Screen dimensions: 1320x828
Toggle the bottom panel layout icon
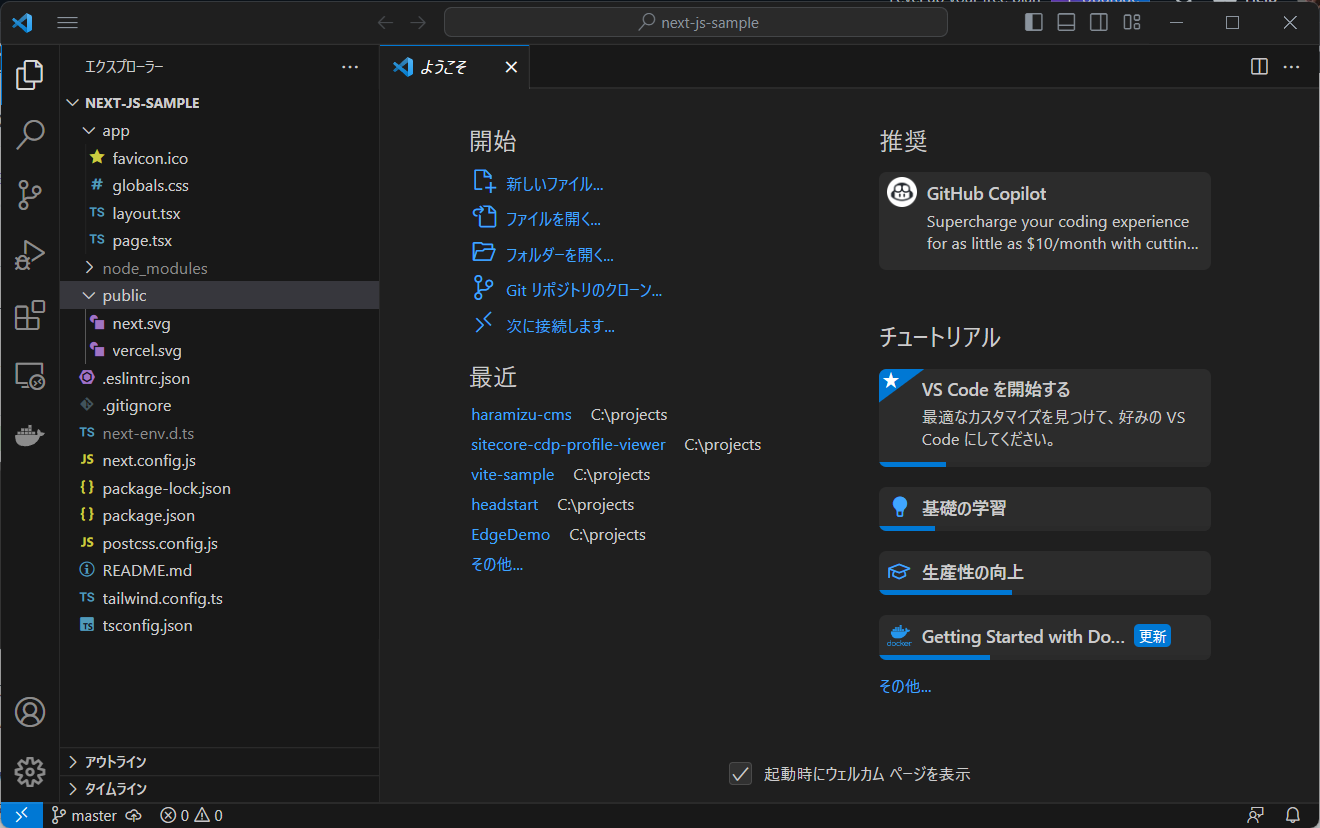pyautogui.click(x=1066, y=22)
